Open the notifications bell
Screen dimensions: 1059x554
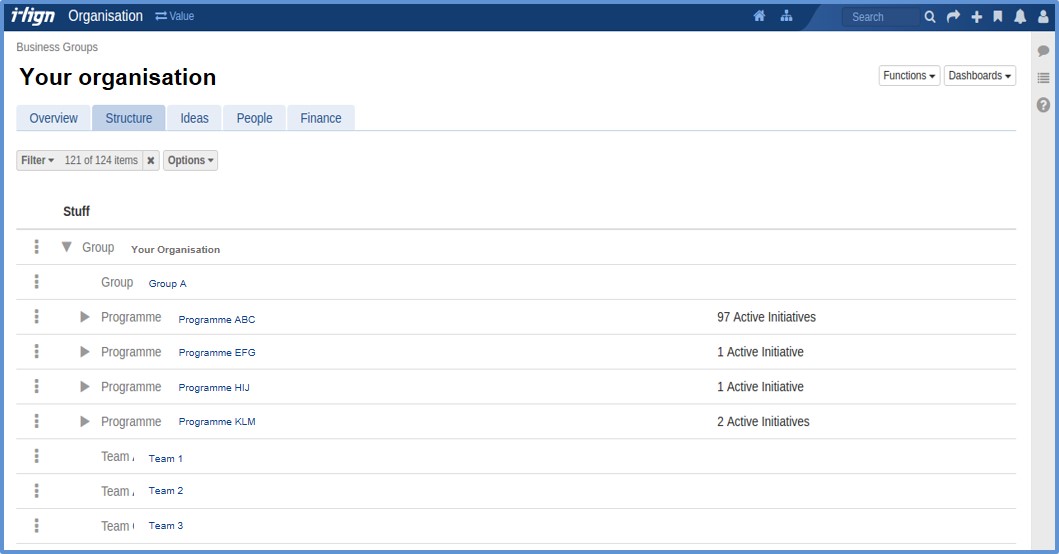1020,17
